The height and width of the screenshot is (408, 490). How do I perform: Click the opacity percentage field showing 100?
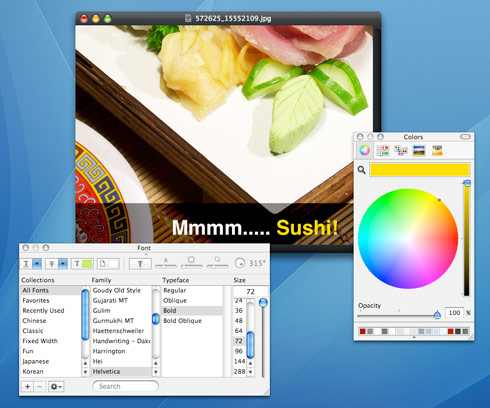(454, 313)
